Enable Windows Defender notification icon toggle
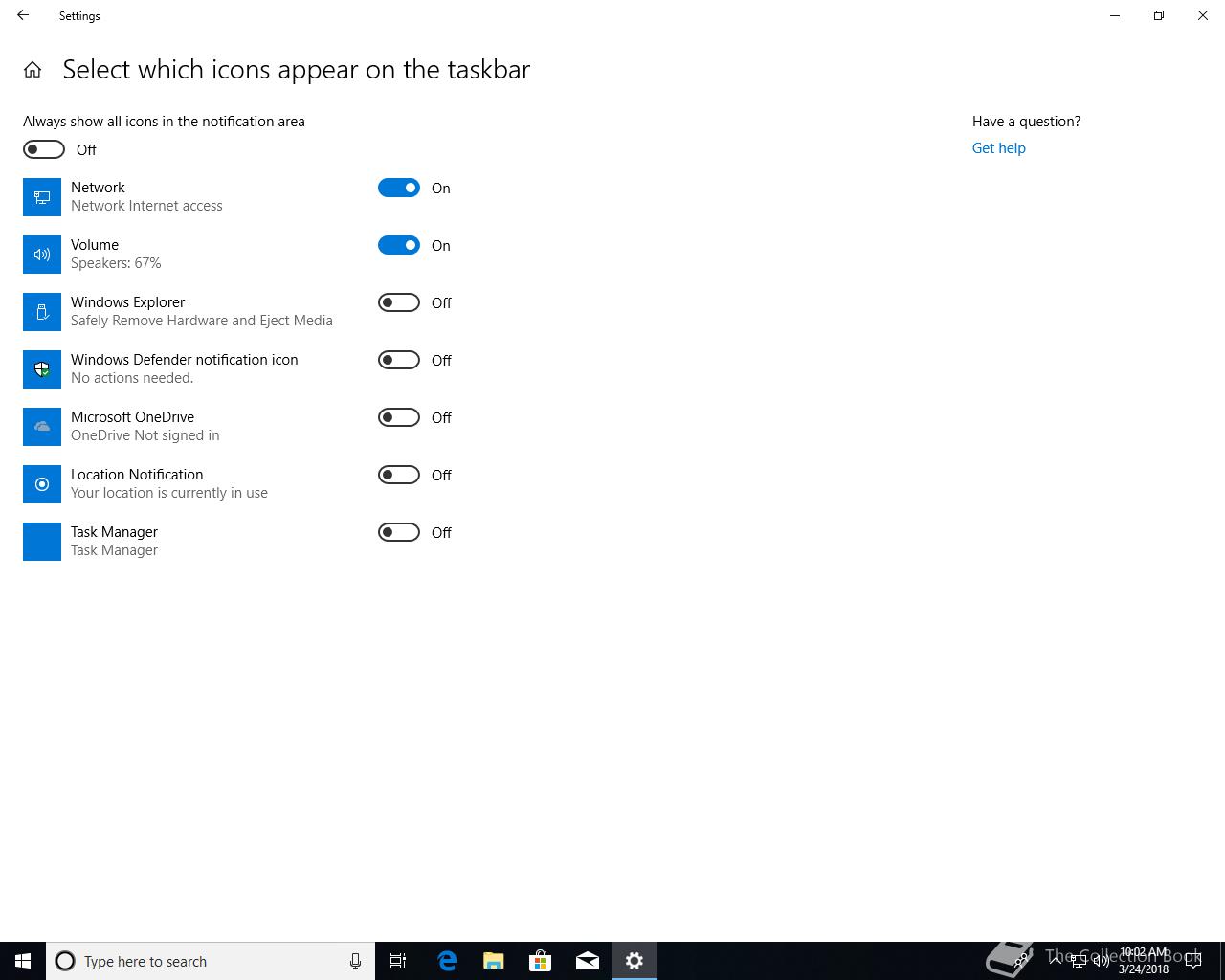This screenshot has width=1225, height=980. (x=399, y=360)
